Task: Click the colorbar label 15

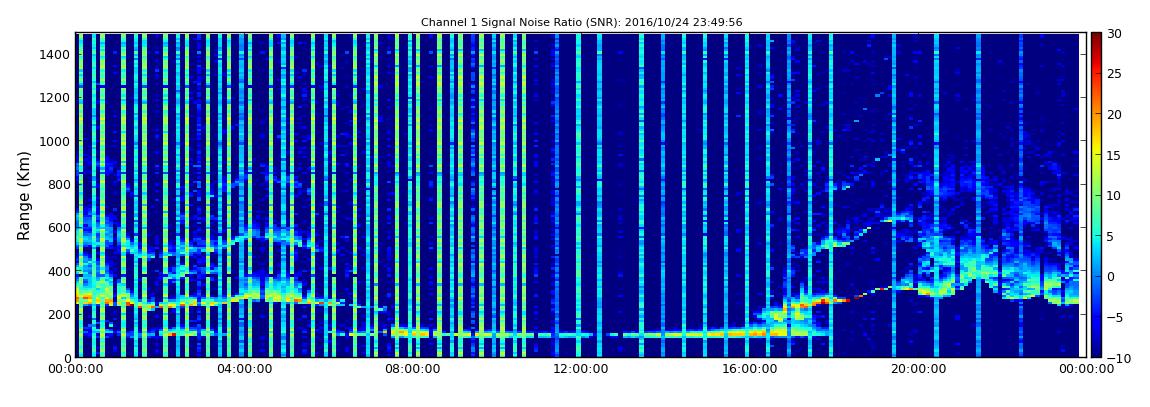Action: (1115, 155)
